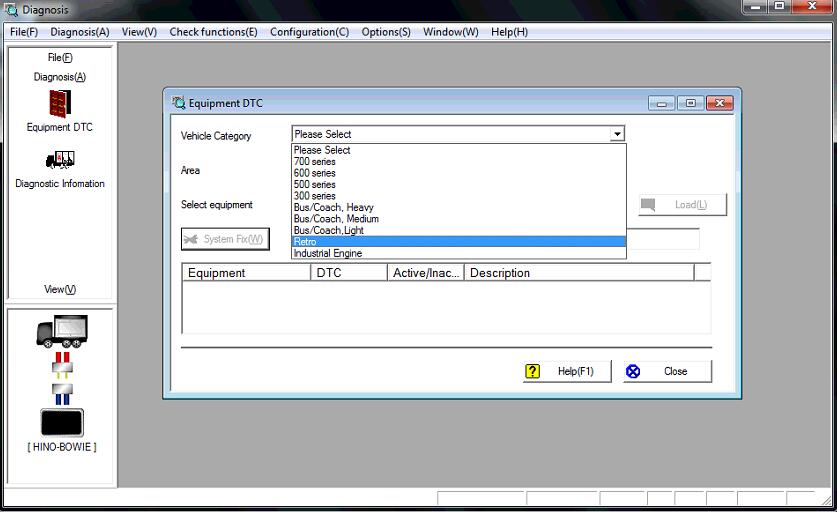Click the File(F) sidebar panel header

click(x=60, y=58)
